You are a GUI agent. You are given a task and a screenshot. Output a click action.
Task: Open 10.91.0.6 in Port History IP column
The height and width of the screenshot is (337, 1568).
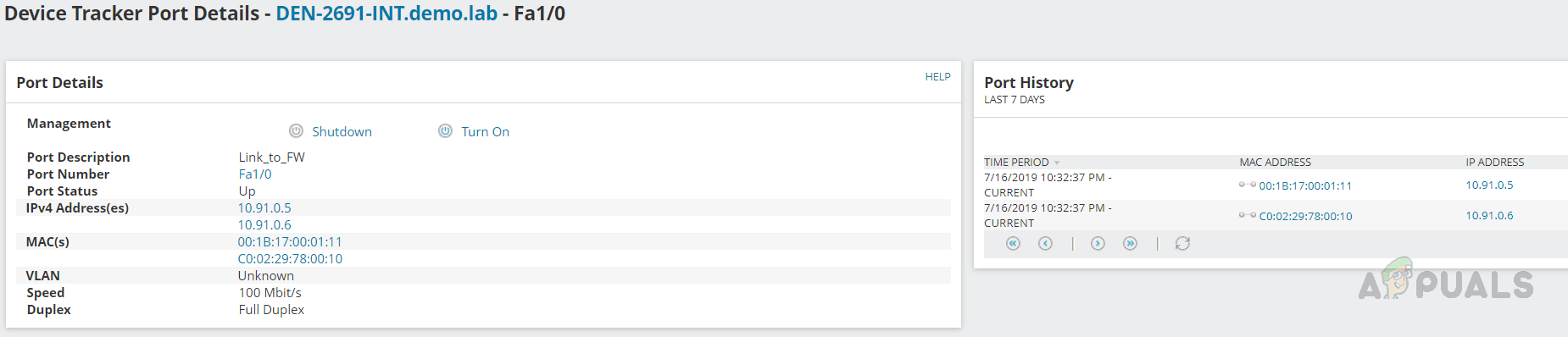pyautogui.click(x=1489, y=216)
